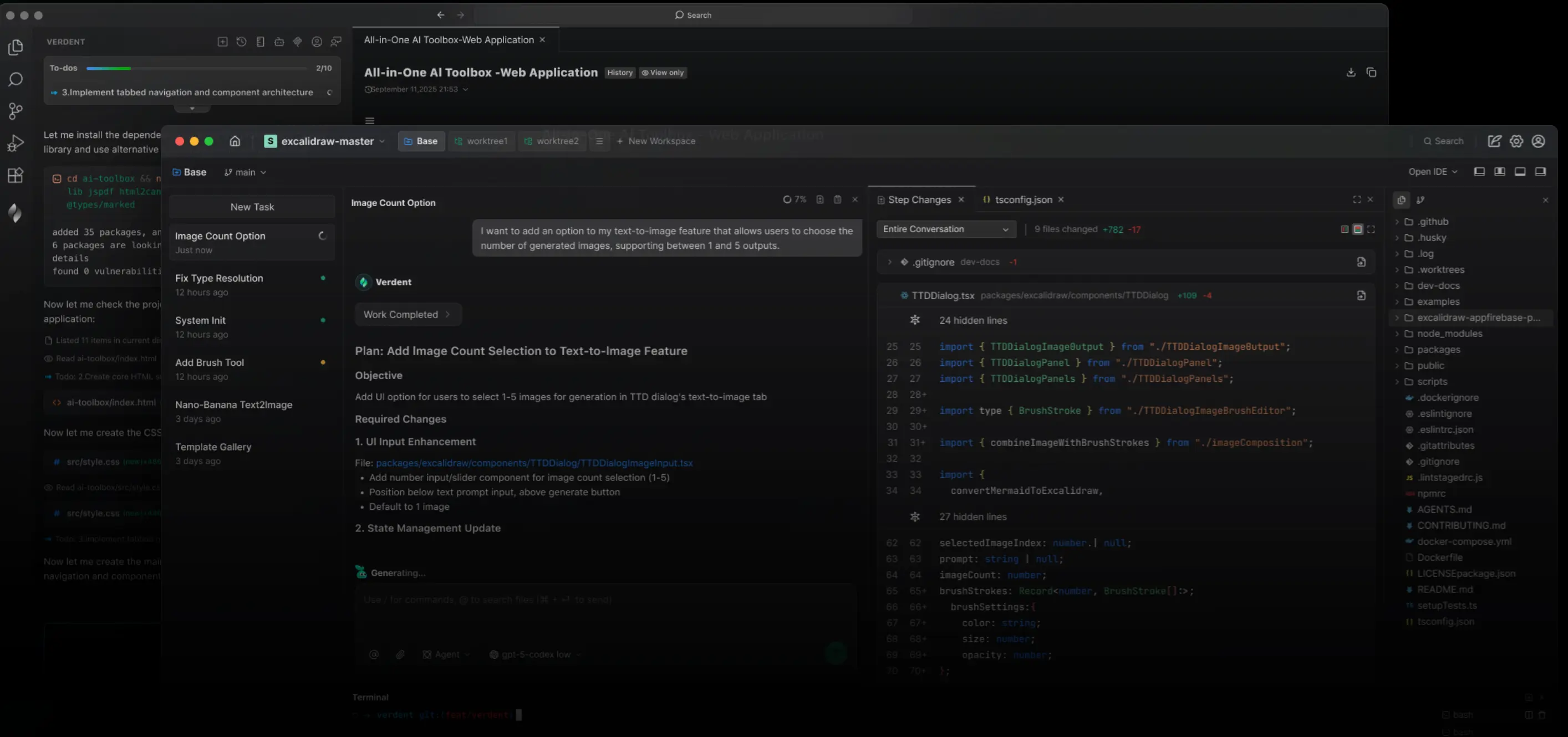The image size is (1568, 737).
Task: Select the Fix Type Resolution task
Action: [219, 279]
